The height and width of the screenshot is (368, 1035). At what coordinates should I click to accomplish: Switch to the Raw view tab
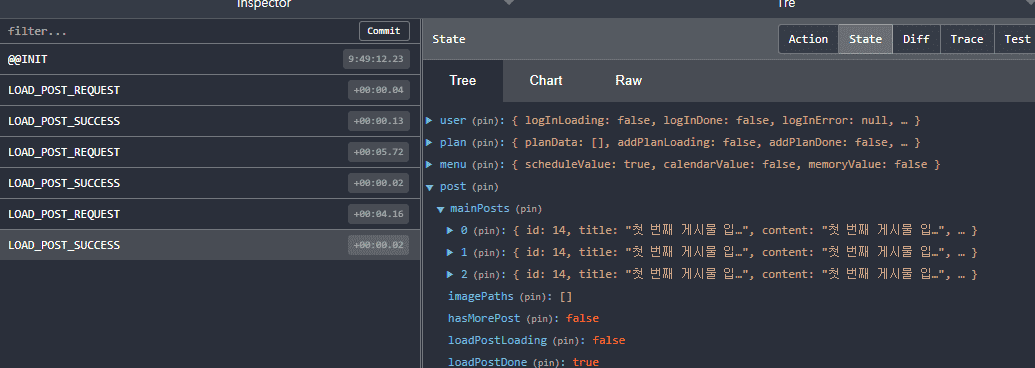click(628, 80)
